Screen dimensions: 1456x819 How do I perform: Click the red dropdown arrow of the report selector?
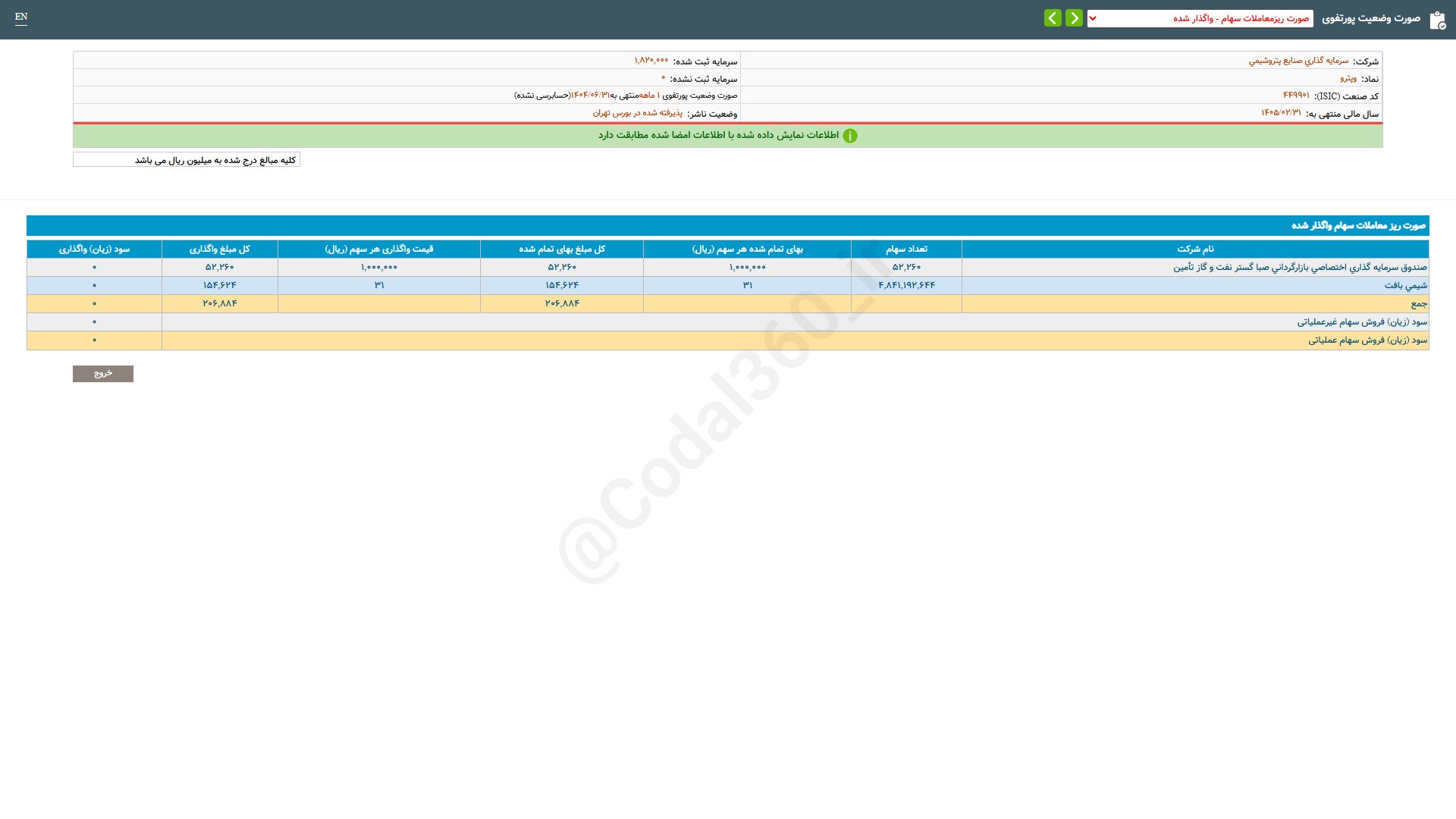click(x=1093, y=18)
